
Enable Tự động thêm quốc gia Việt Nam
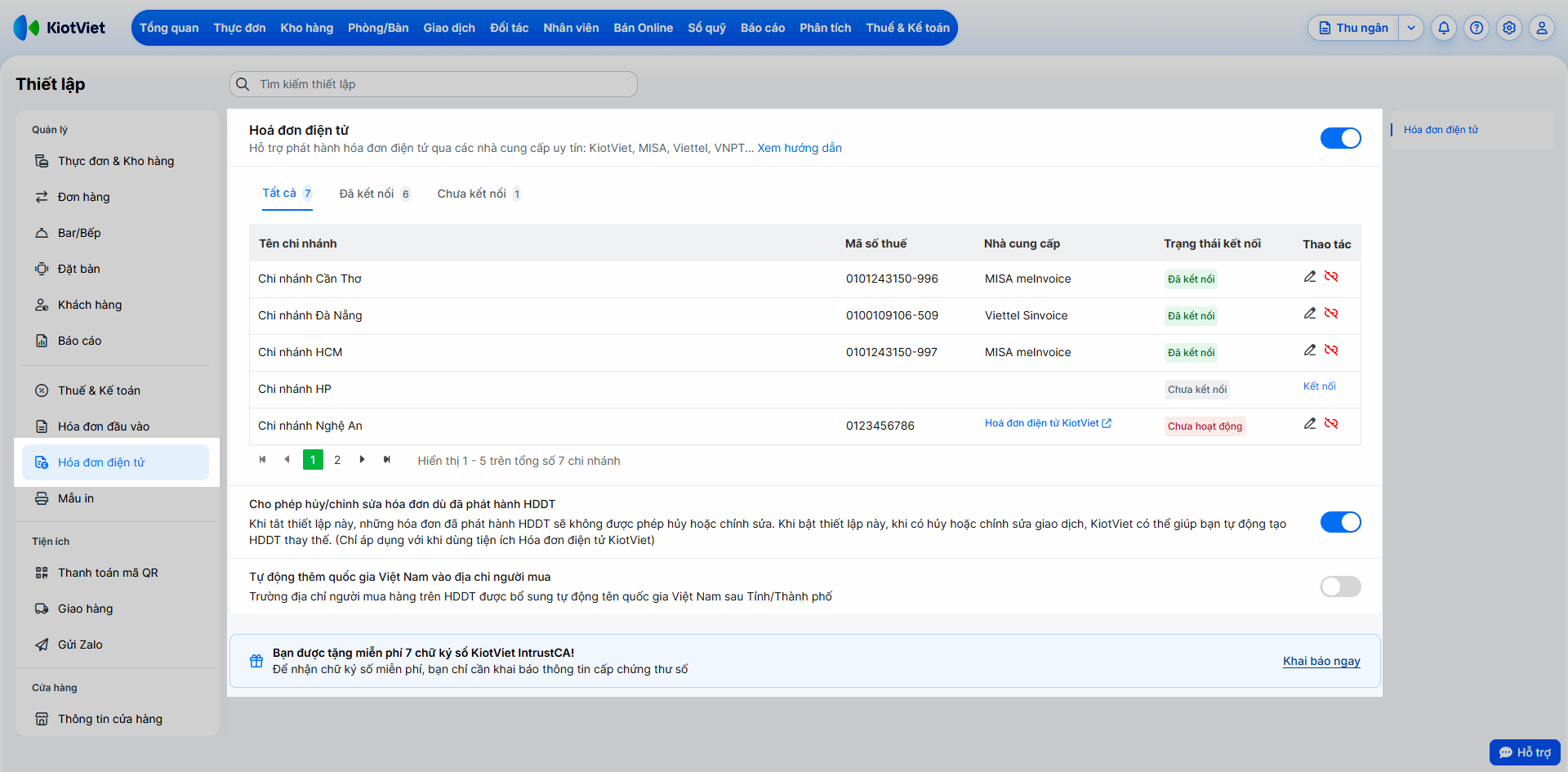click(1341, 587)
